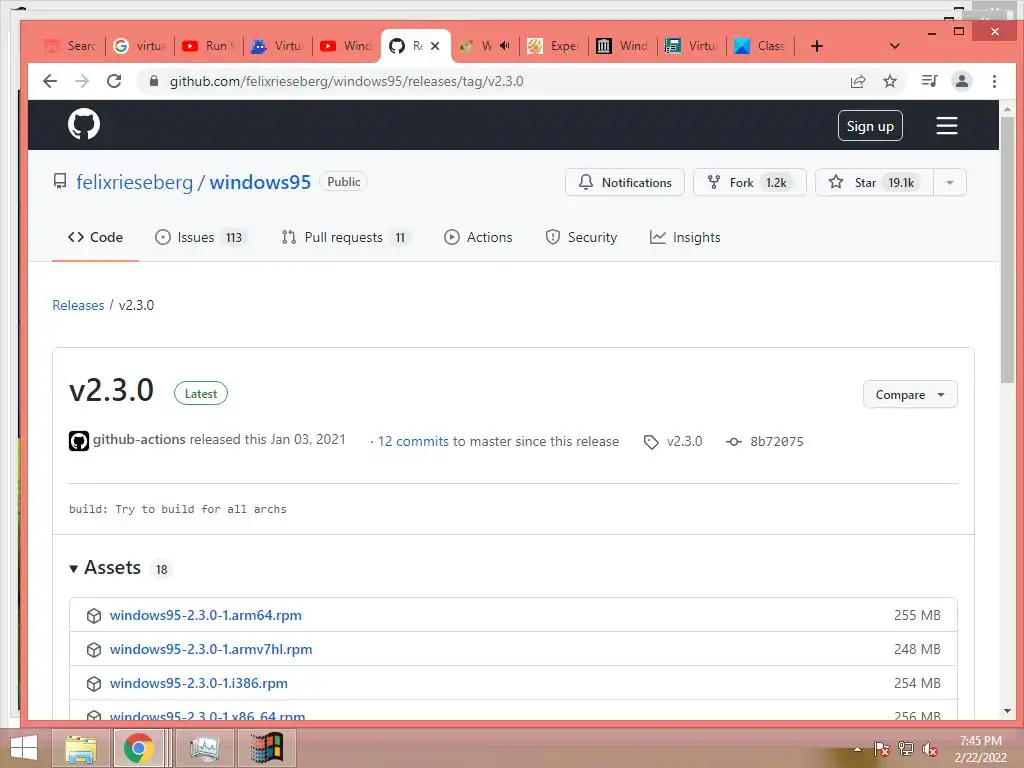
Task: Click the share page icon in address bar
Action: click(x=857, y=81)
